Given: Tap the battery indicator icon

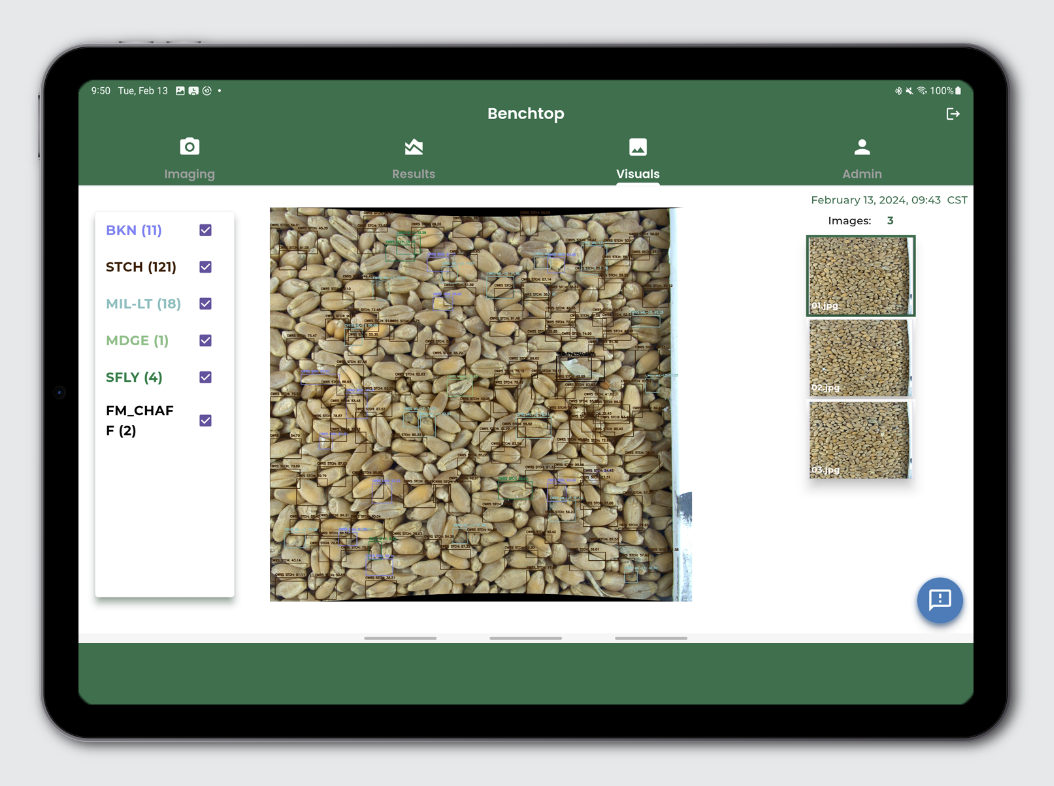Looking at the screenshot, I should (x=958, y=90).
